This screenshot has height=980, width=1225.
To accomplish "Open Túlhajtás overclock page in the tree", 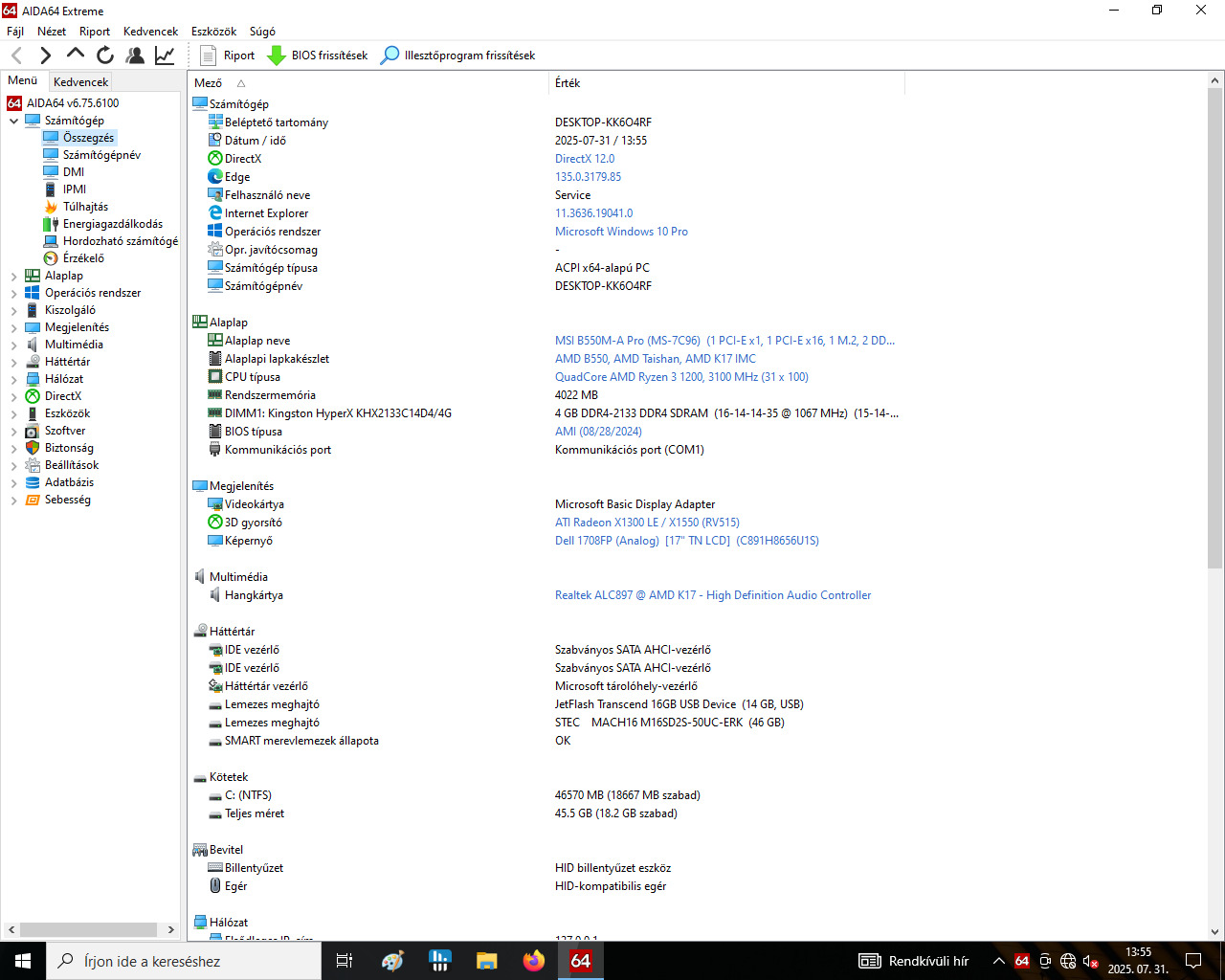I will click(x=85, y=207).
